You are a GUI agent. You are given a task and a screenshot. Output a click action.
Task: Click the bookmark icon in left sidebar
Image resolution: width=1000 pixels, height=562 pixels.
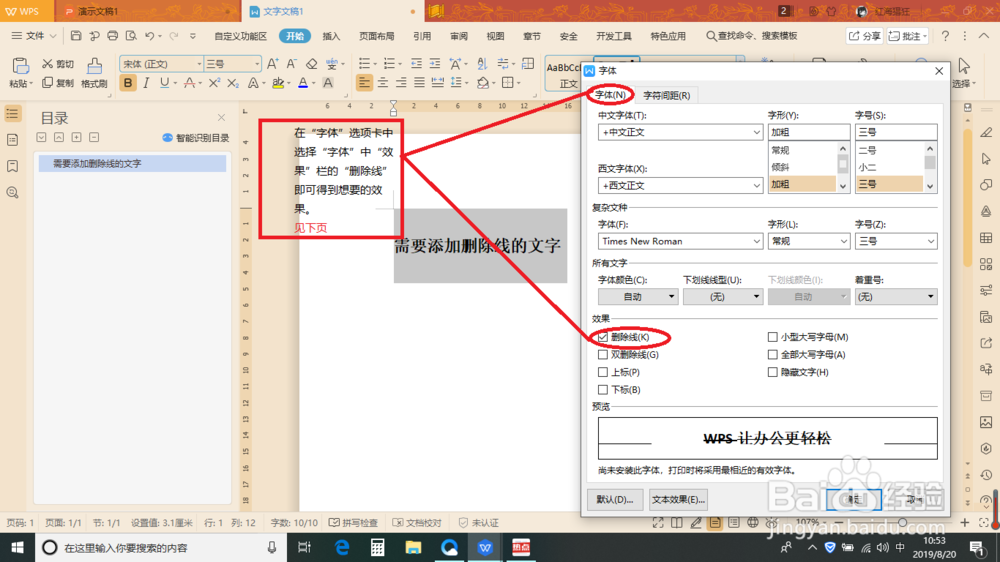coord(12,166)
